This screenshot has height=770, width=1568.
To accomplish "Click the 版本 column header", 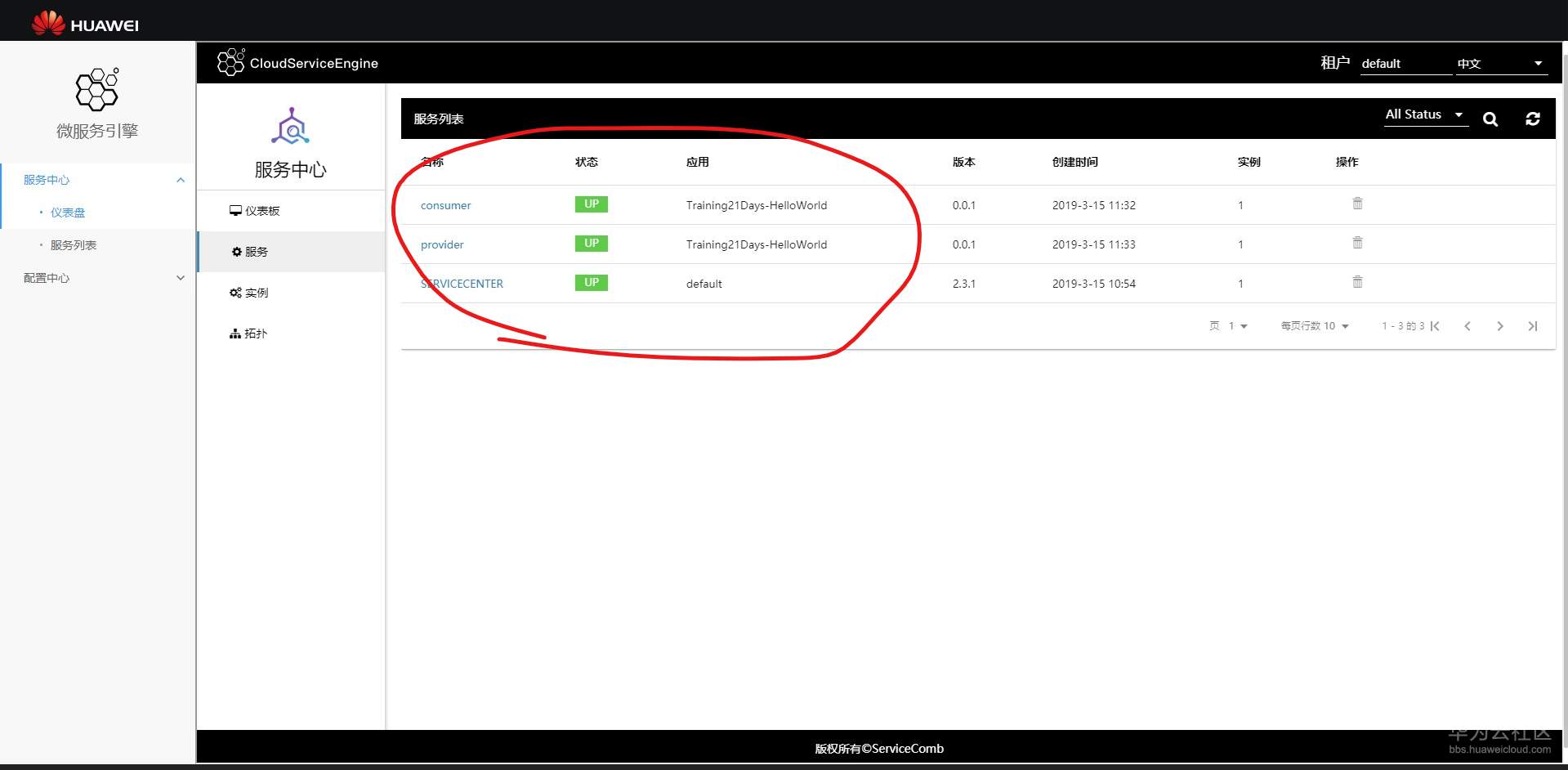I will [x=964, y=162].
